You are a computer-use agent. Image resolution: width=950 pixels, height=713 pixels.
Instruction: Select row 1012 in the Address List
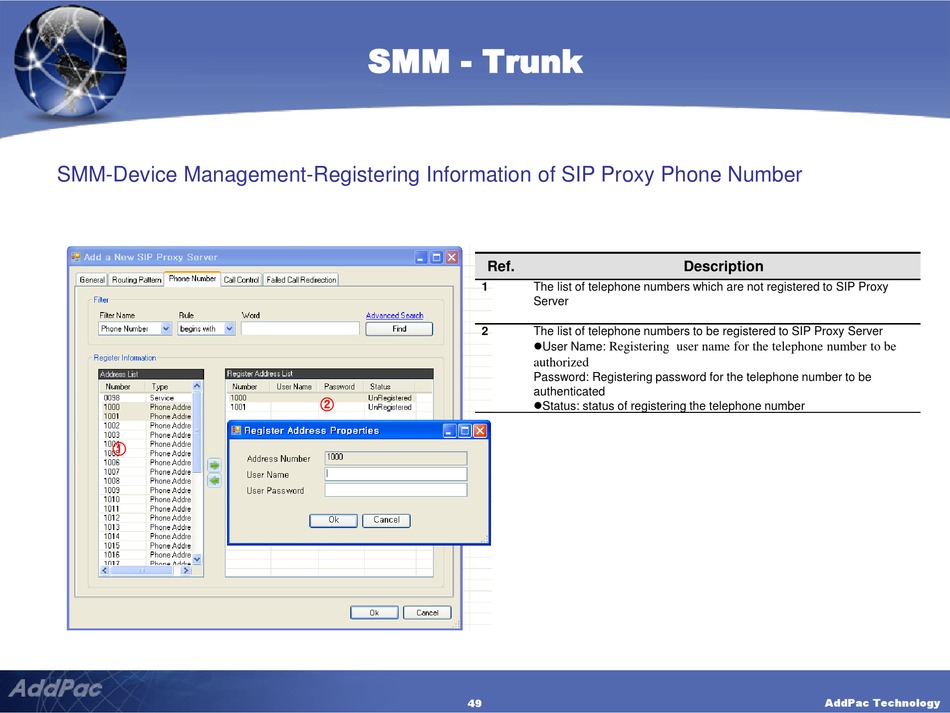146,518
